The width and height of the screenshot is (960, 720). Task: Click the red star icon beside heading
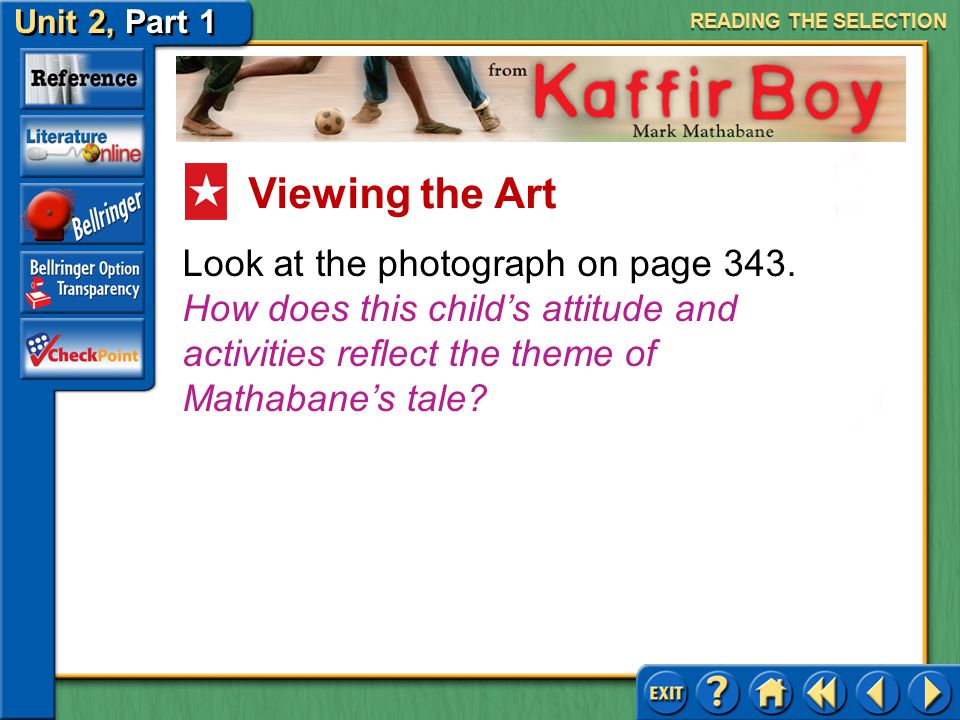point(206,192)
